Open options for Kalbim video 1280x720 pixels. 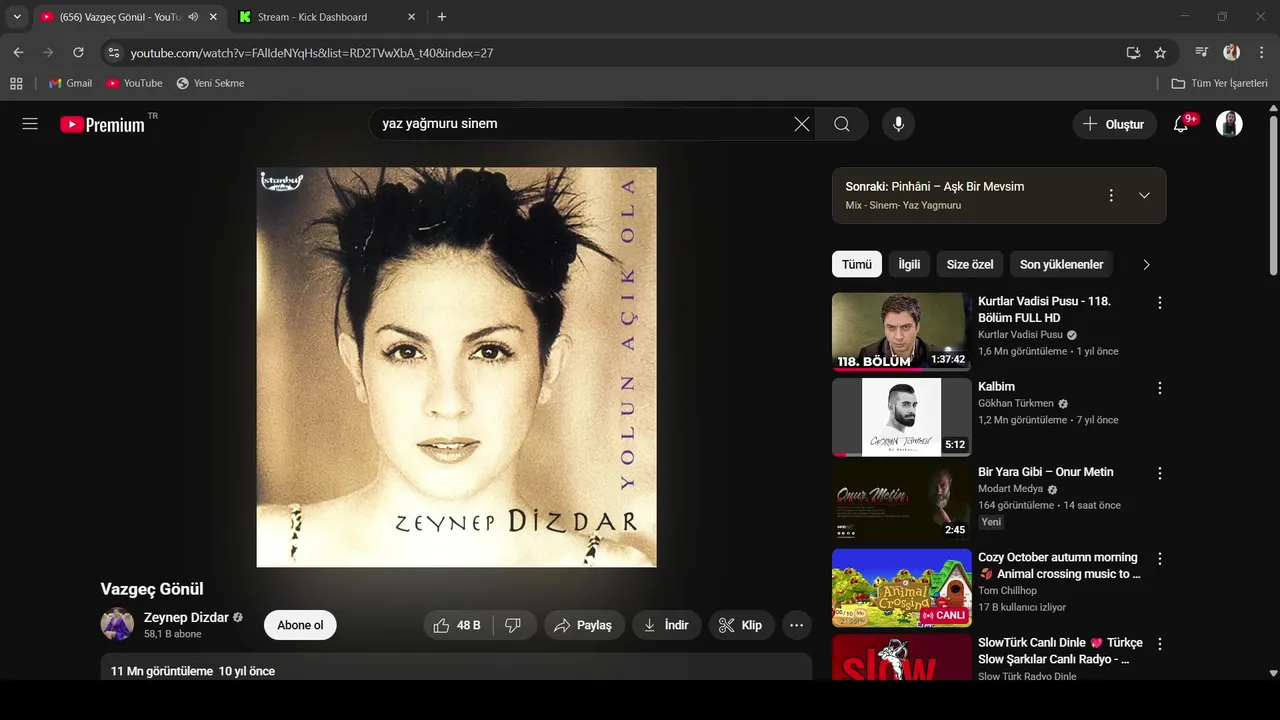point(1160,388)
